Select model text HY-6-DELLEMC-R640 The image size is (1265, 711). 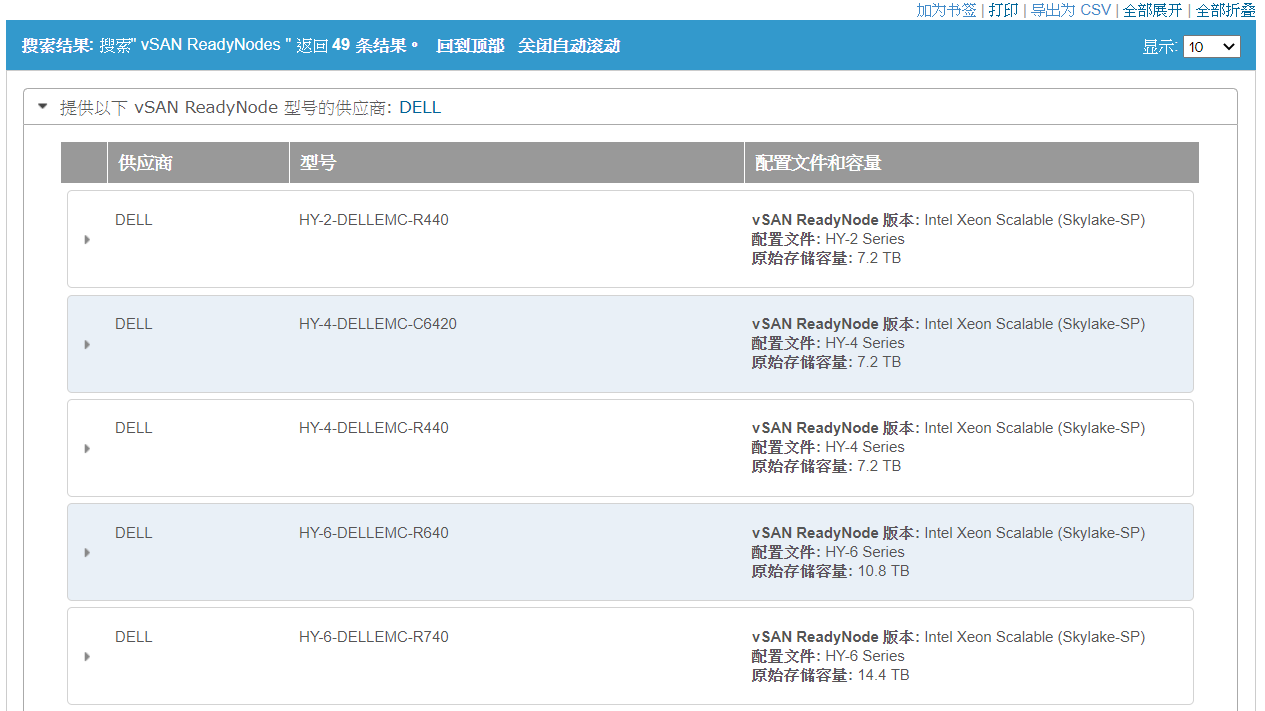[x=374, y=533]
